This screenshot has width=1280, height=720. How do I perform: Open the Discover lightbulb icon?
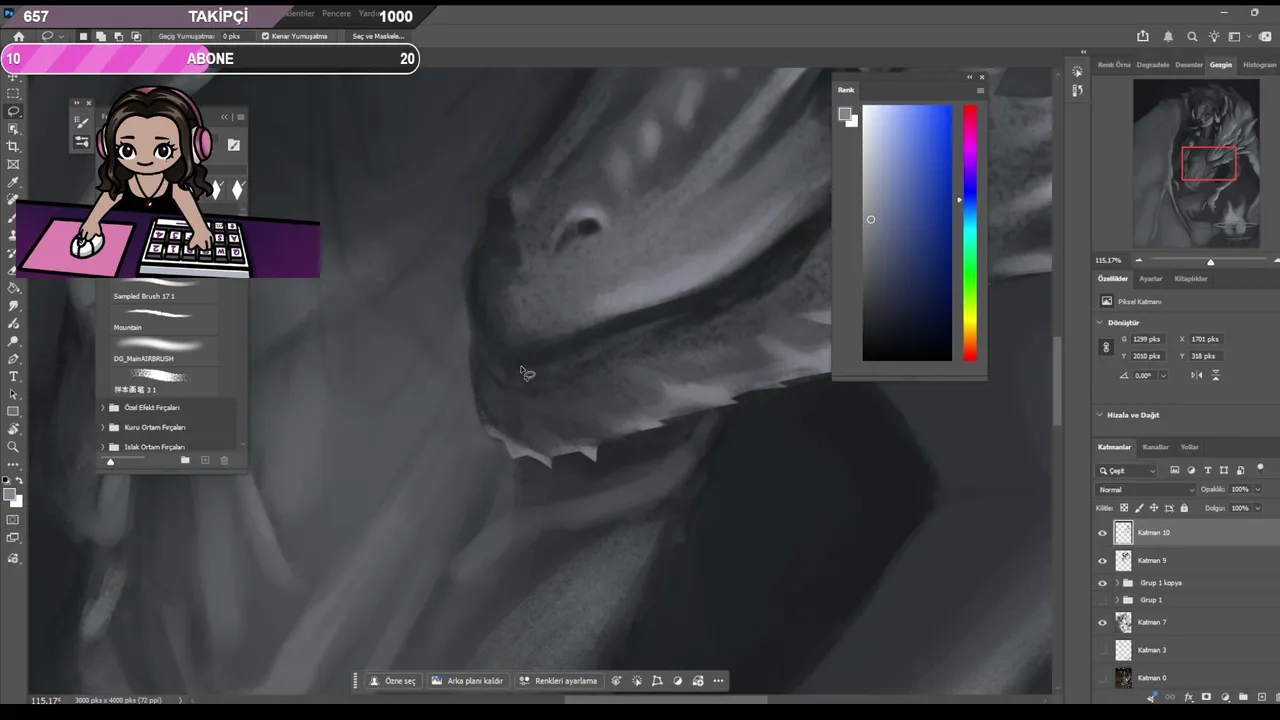tap(1214, 36)
